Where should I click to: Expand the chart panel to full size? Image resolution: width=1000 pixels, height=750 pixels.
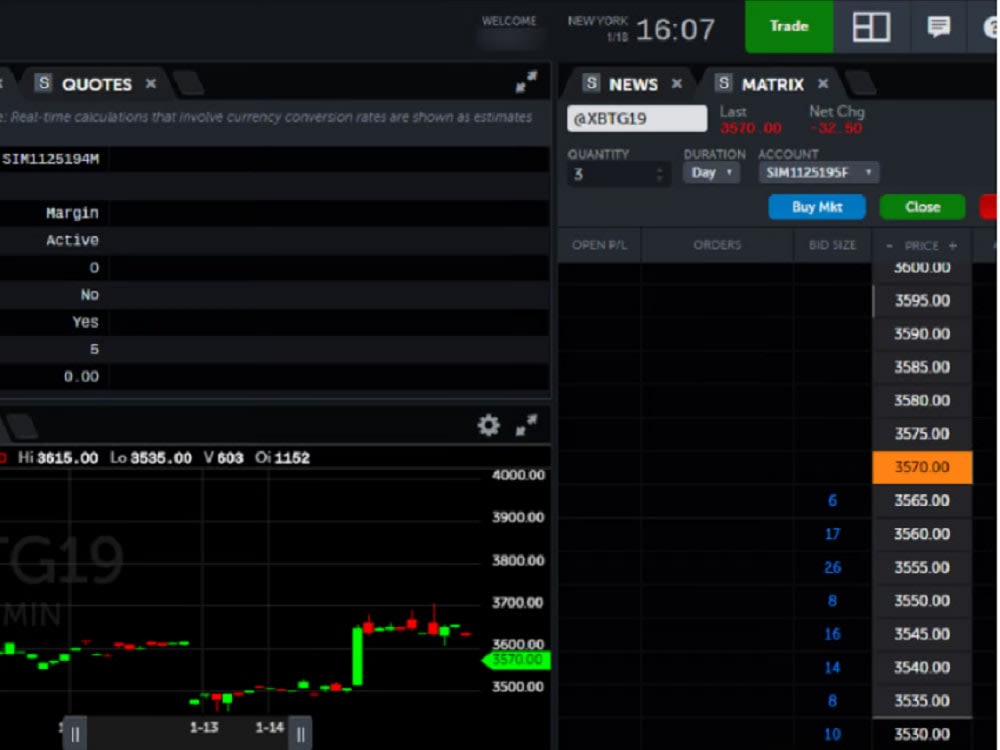coord(526,425)
